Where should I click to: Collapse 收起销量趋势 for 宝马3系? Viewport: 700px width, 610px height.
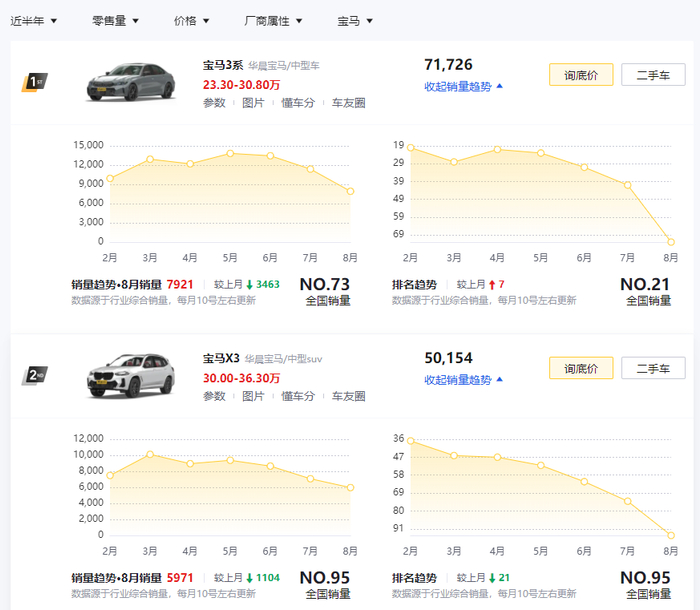tap(464, 86)
